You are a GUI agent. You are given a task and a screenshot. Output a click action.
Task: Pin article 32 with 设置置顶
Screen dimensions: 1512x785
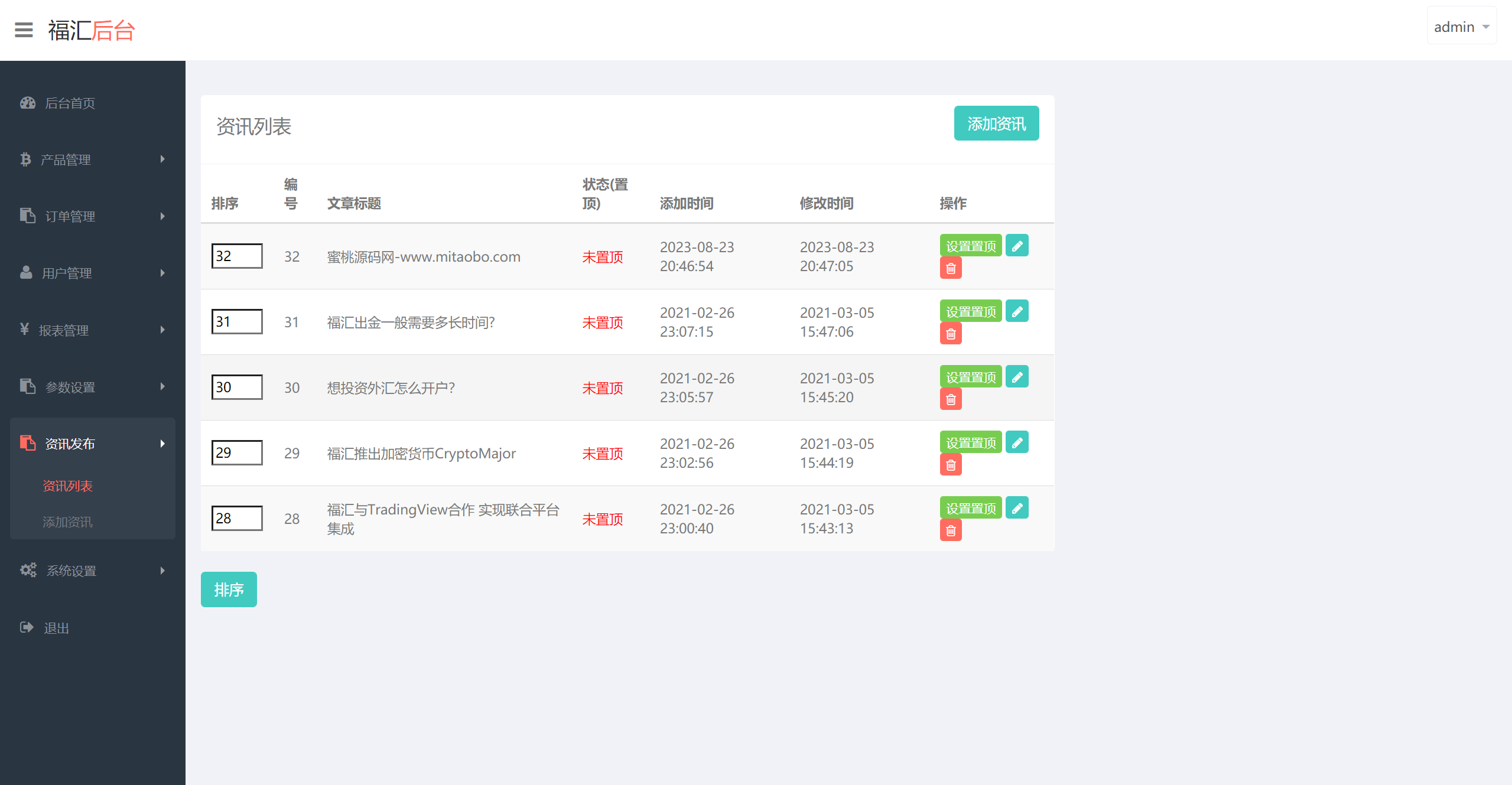pos(970,246)
